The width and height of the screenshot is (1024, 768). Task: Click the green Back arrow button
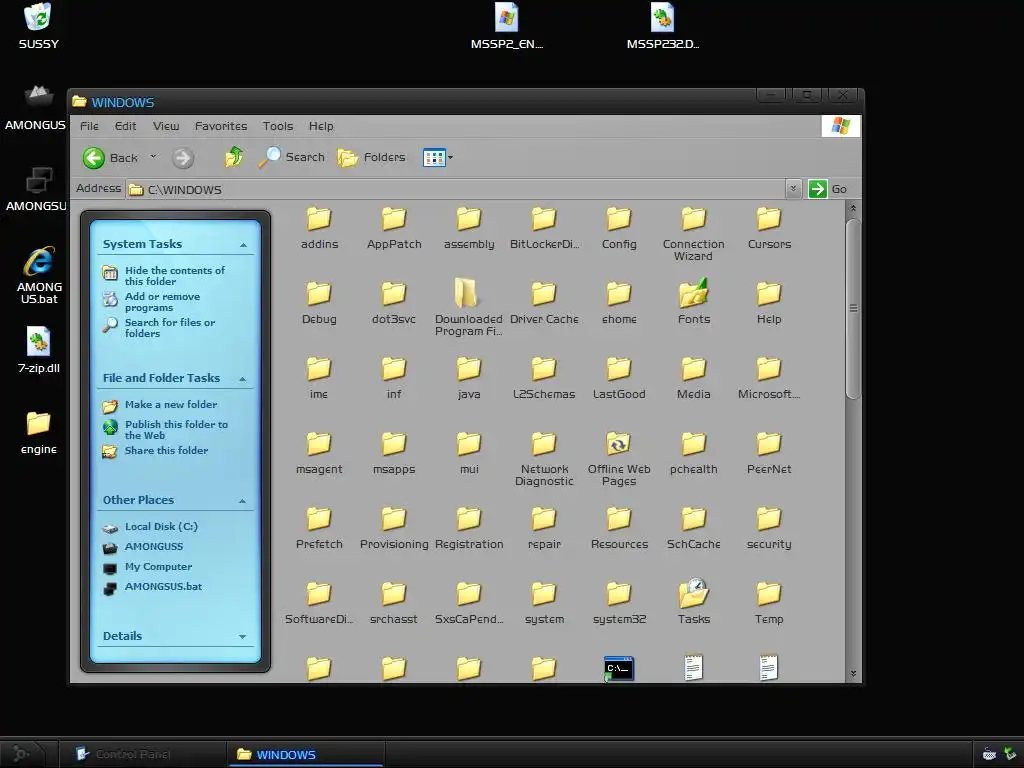(x=93, y=157)
